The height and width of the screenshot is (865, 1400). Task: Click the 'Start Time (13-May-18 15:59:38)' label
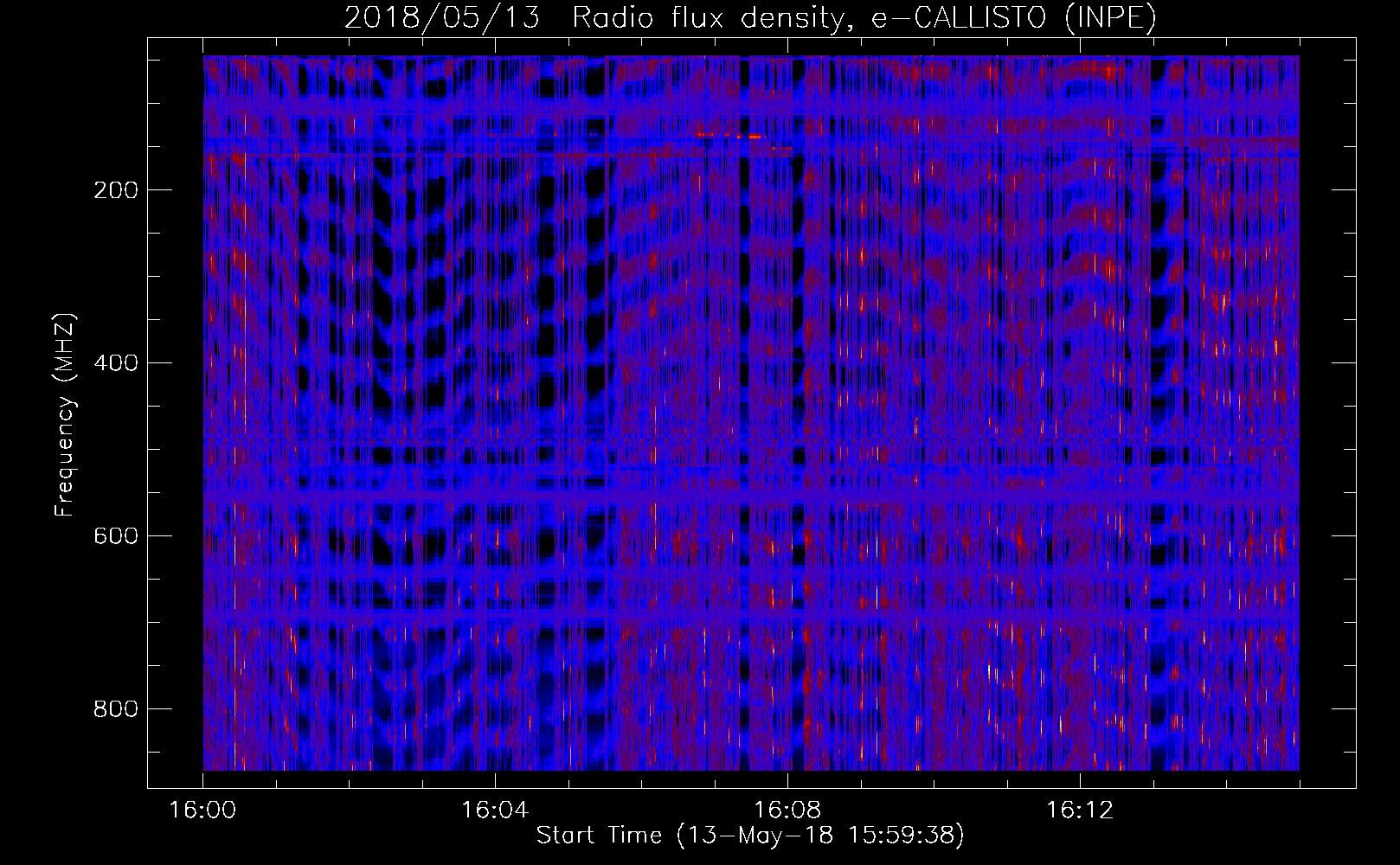point(750,835)
